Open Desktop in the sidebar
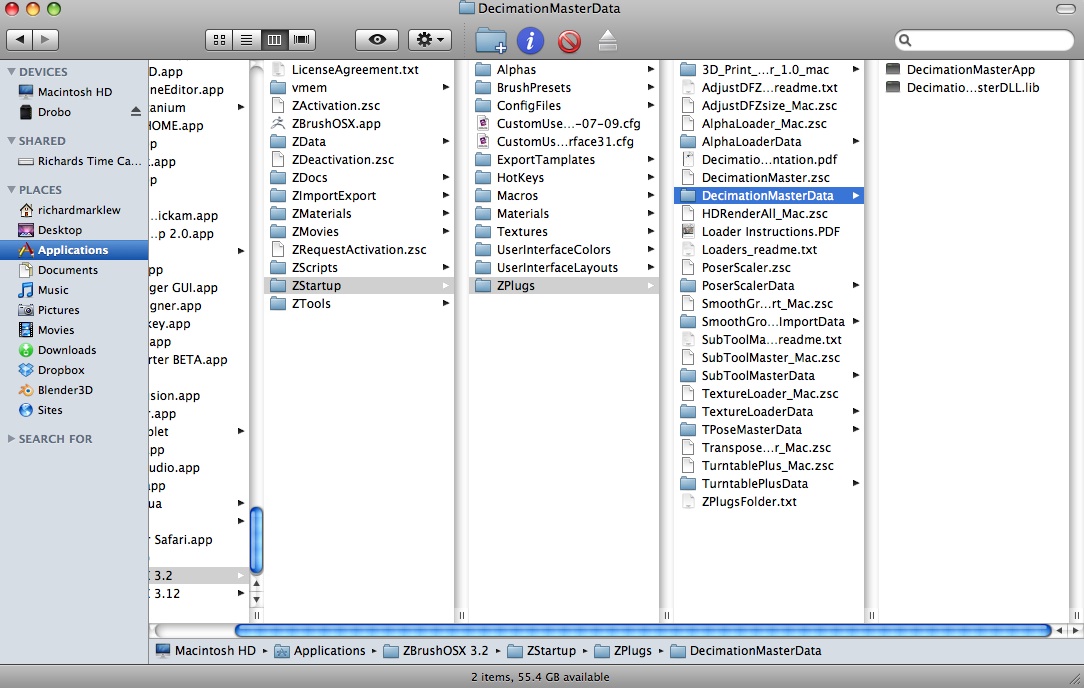 click(x=74, y=230)
